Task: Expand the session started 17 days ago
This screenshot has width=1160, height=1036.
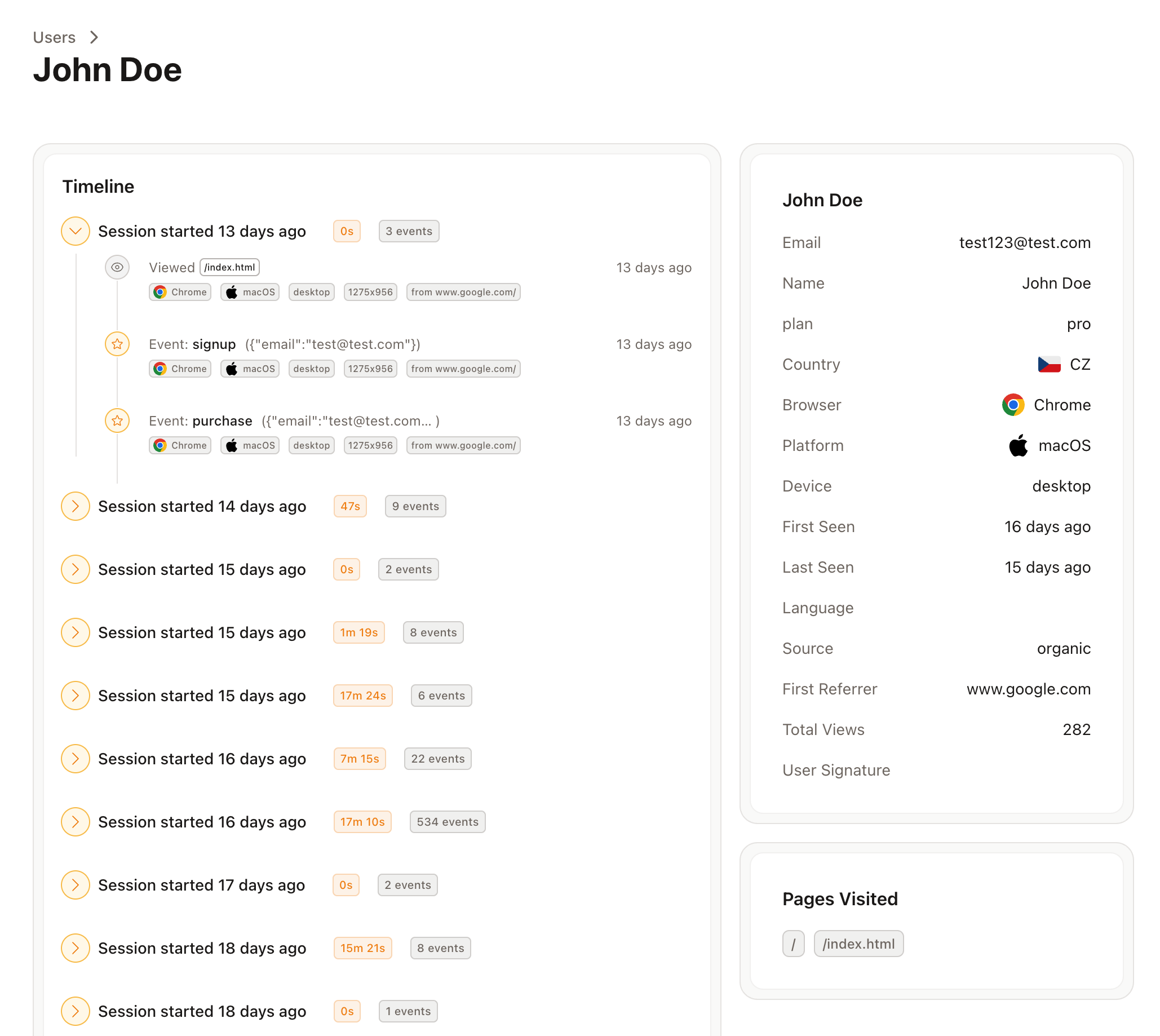Action: point(76,885)
